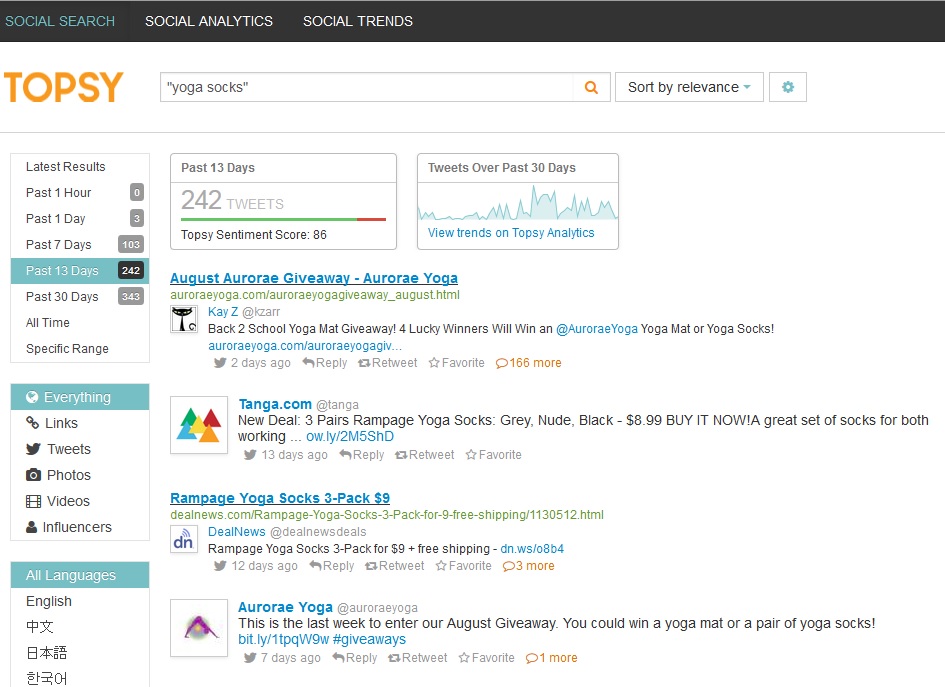Open the Sort by relevance dropdown

tap(689, 87)
